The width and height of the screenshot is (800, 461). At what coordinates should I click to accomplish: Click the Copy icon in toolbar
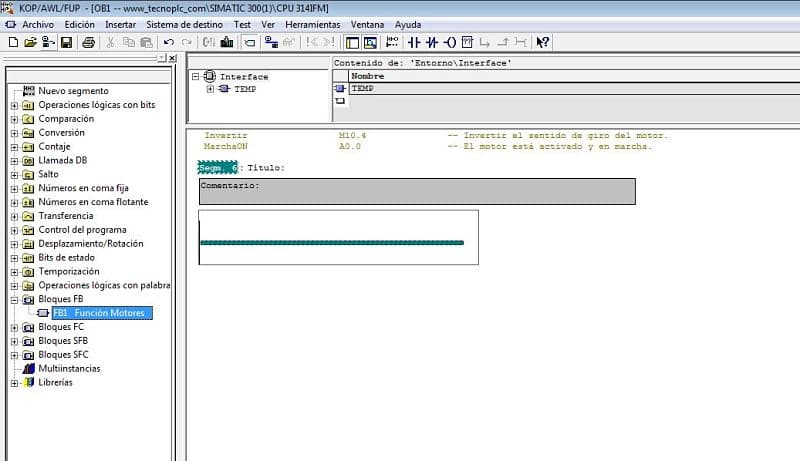tap(129, 42)
